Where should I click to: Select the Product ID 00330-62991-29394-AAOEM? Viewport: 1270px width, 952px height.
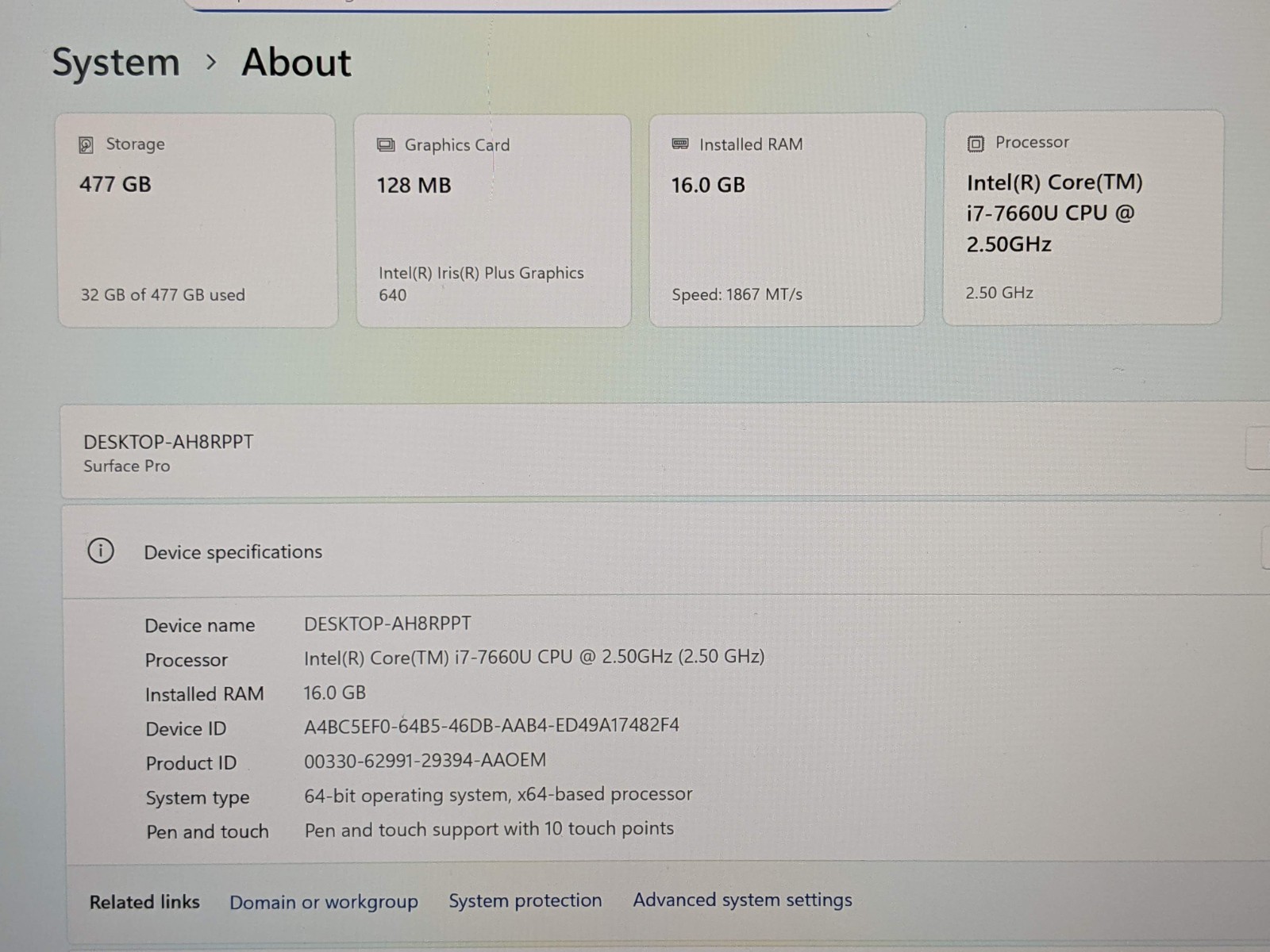[425, 760]
